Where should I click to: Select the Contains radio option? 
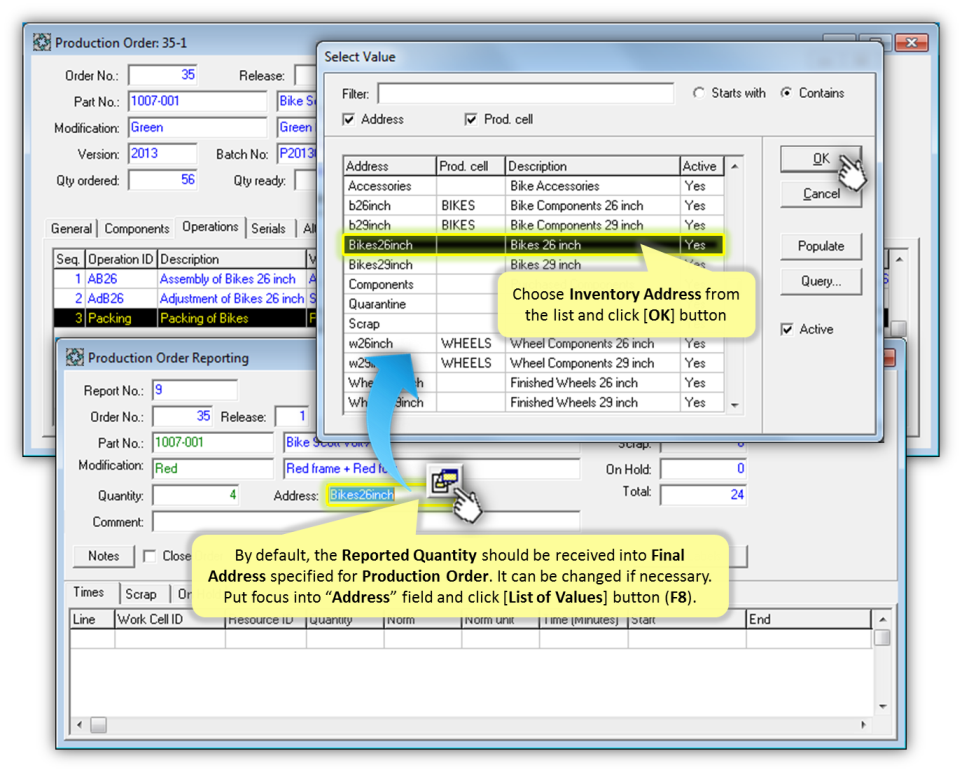[x=787, y=93]
